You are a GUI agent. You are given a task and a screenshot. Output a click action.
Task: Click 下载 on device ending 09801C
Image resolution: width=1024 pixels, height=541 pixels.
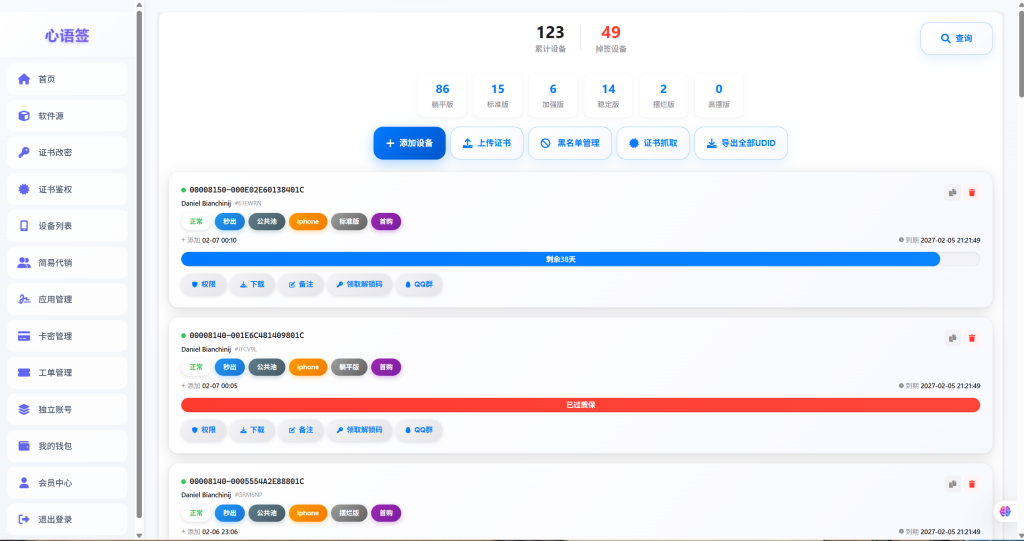[252, 430]
